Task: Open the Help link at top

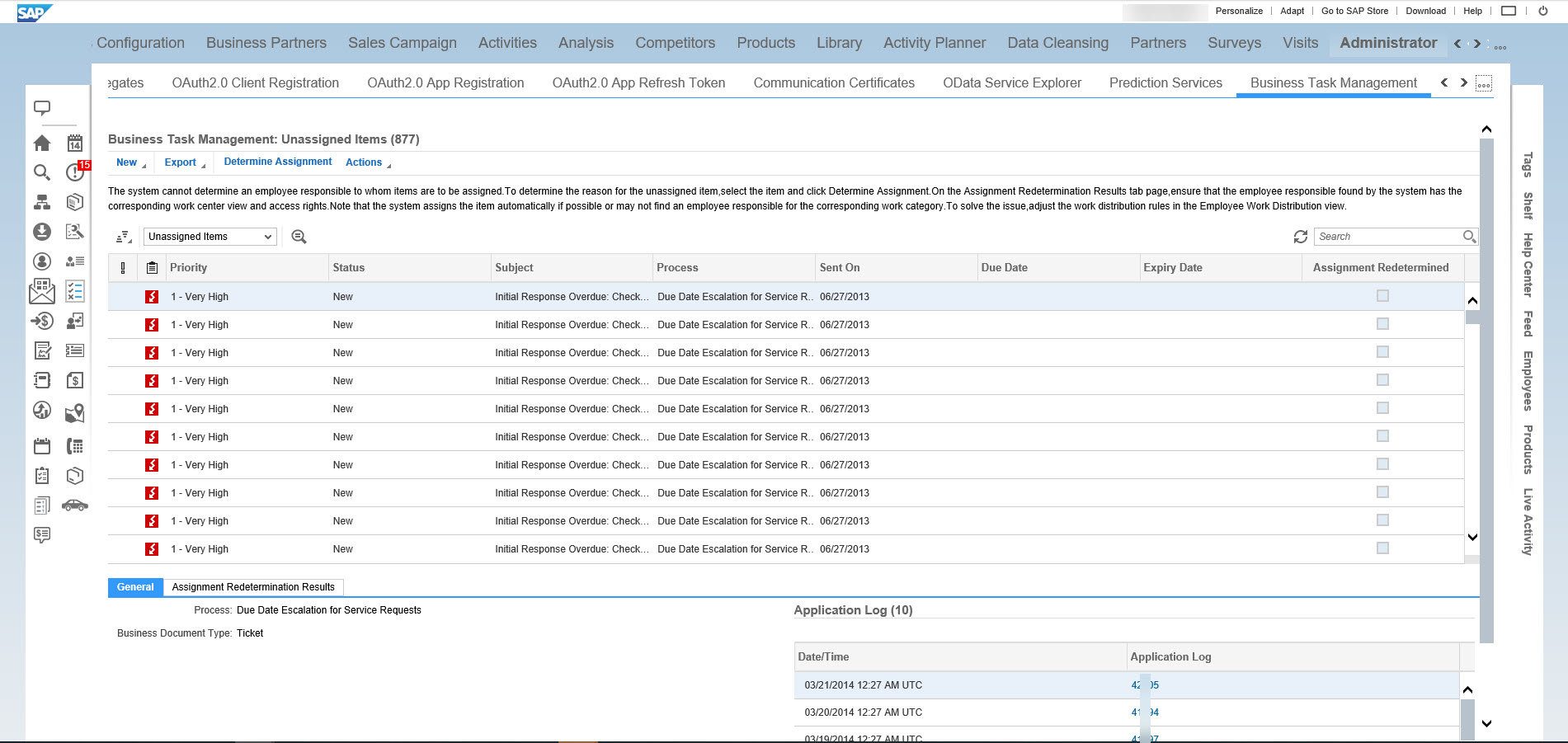Action: pyautogui.click(x=1472, y=11)
